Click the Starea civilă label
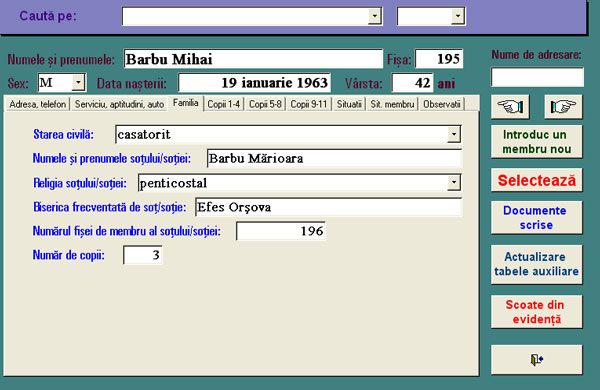Viewport: 600px width, 390px height. [64, 134]
